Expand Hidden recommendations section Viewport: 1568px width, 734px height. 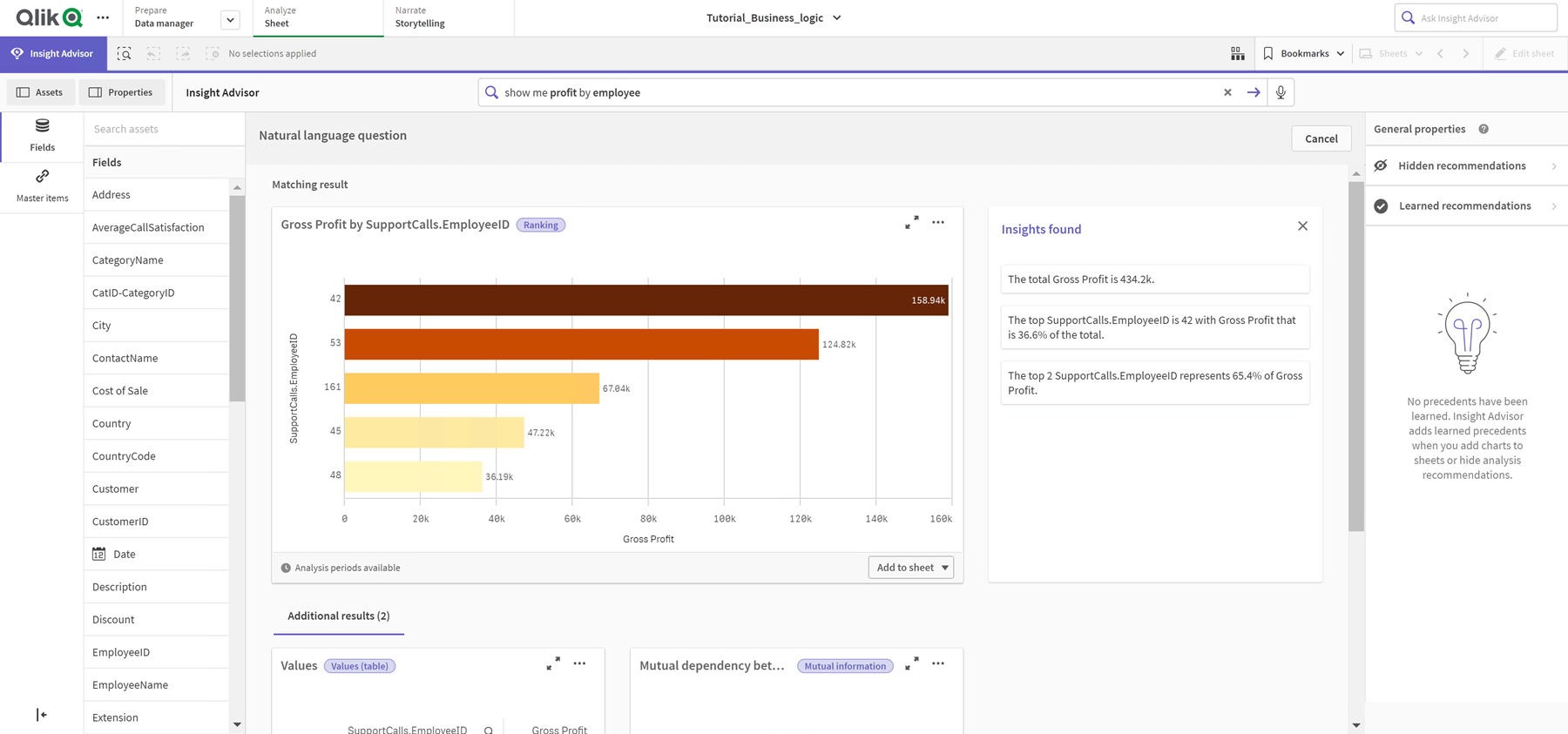click(x=1466, y=166)
